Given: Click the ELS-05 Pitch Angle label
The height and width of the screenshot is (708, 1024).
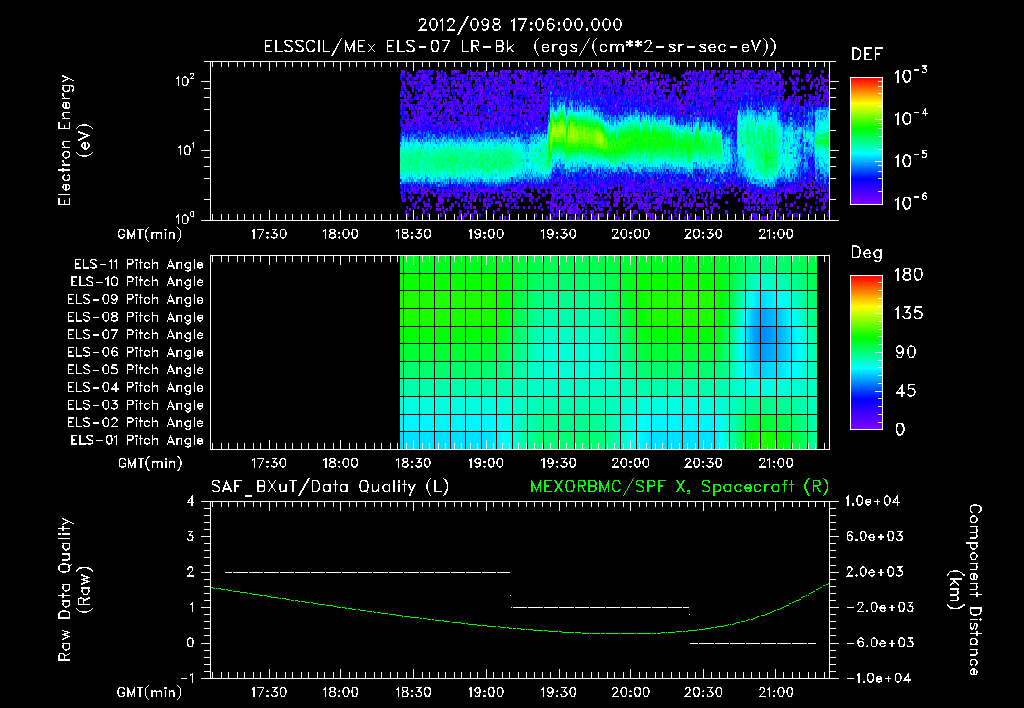Looking at the screenshot, I should click(135, 370).
